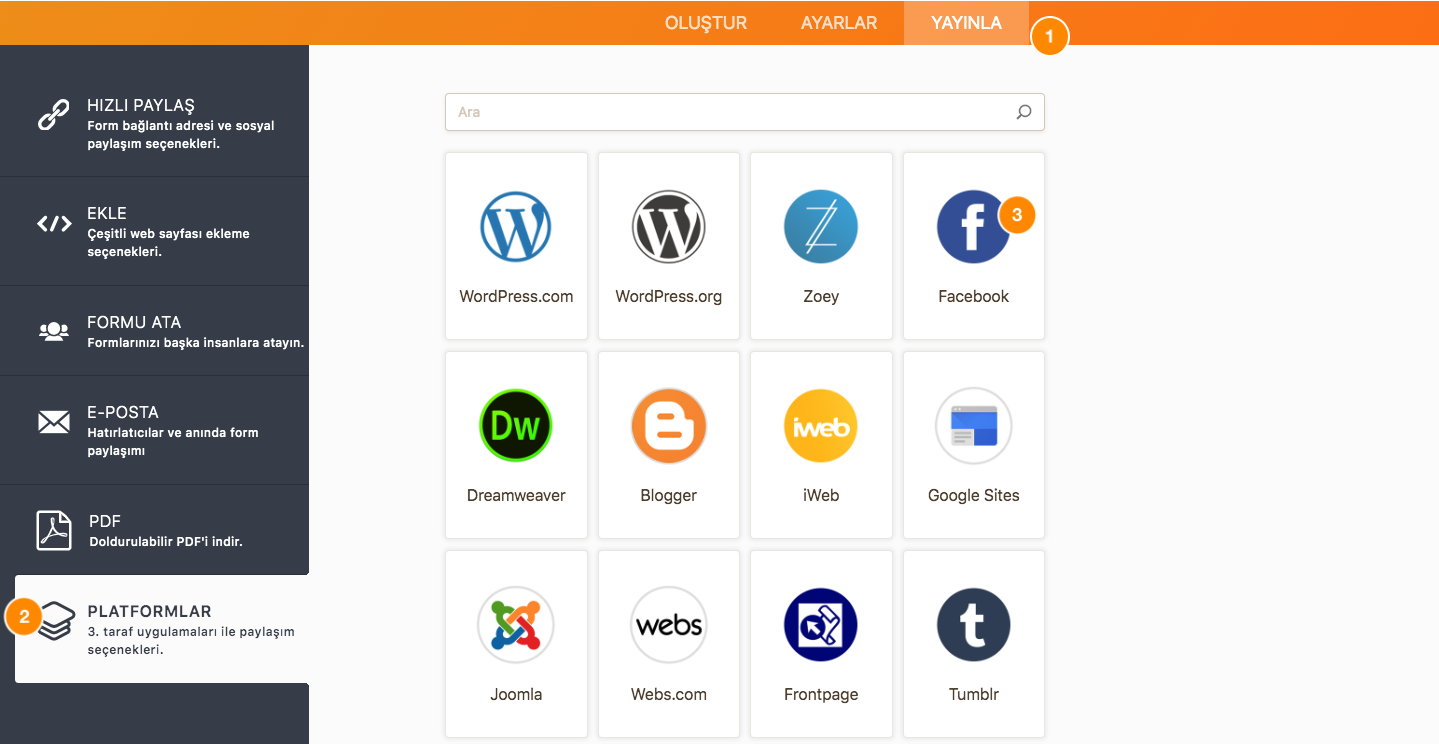The height and width of the screenshot is (744, 1439).
Task: Click the iWeb label text
Action: (821, 495)
